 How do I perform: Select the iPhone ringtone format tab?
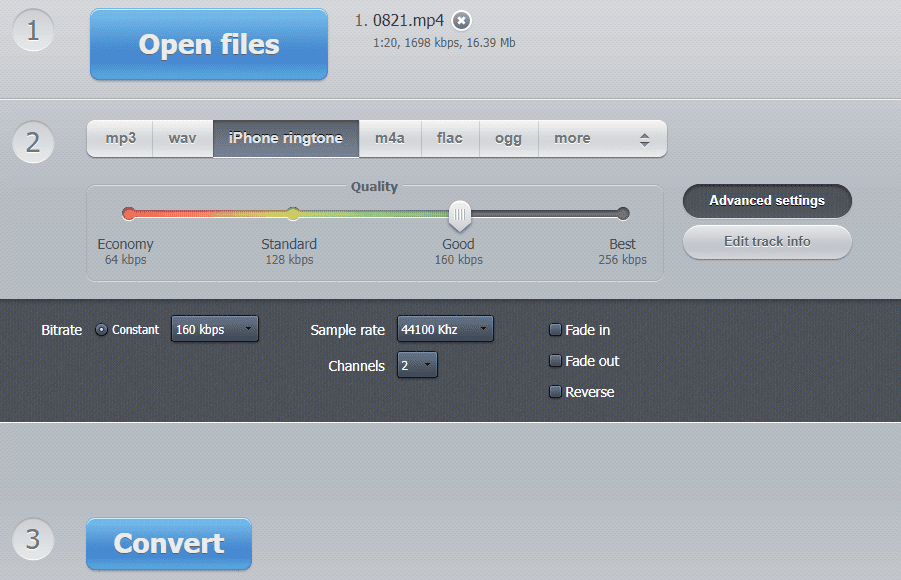[x=286, y=139]
